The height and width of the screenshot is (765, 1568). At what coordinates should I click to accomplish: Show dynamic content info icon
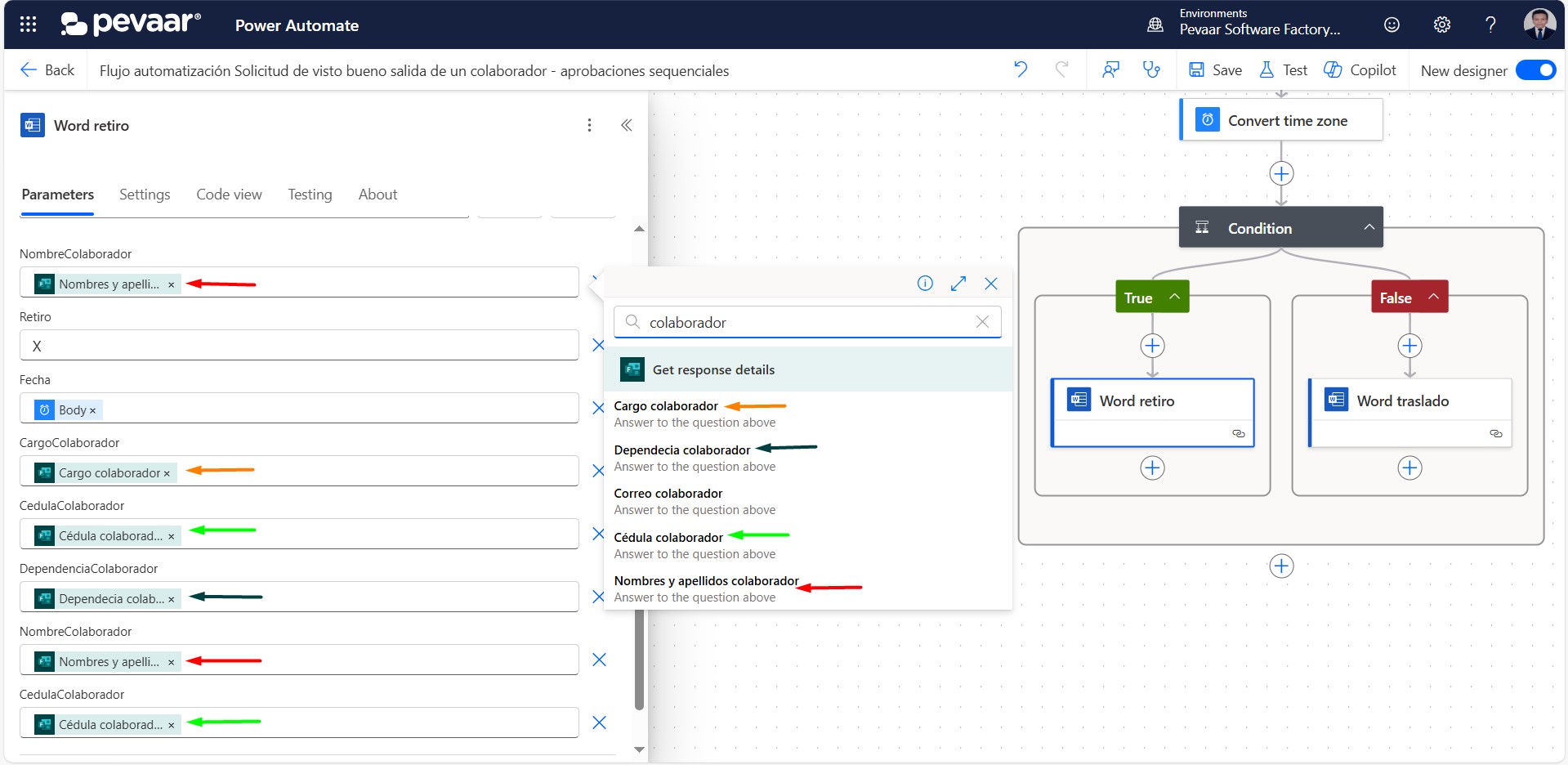tap(925, 284)
